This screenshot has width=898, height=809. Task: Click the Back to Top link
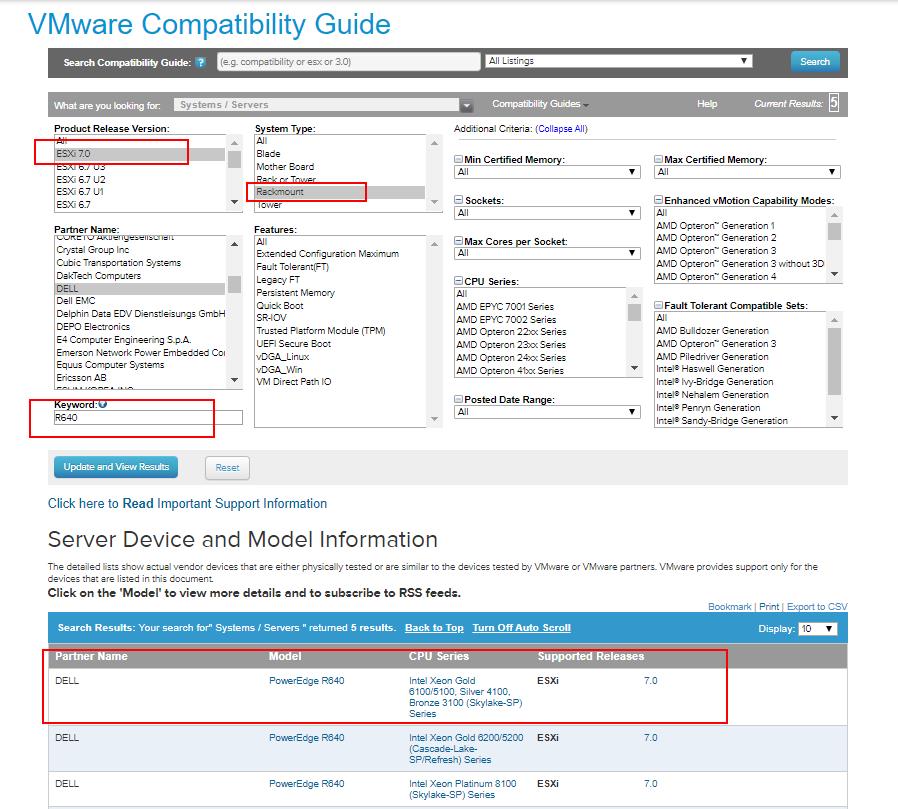tap(434, 628)
